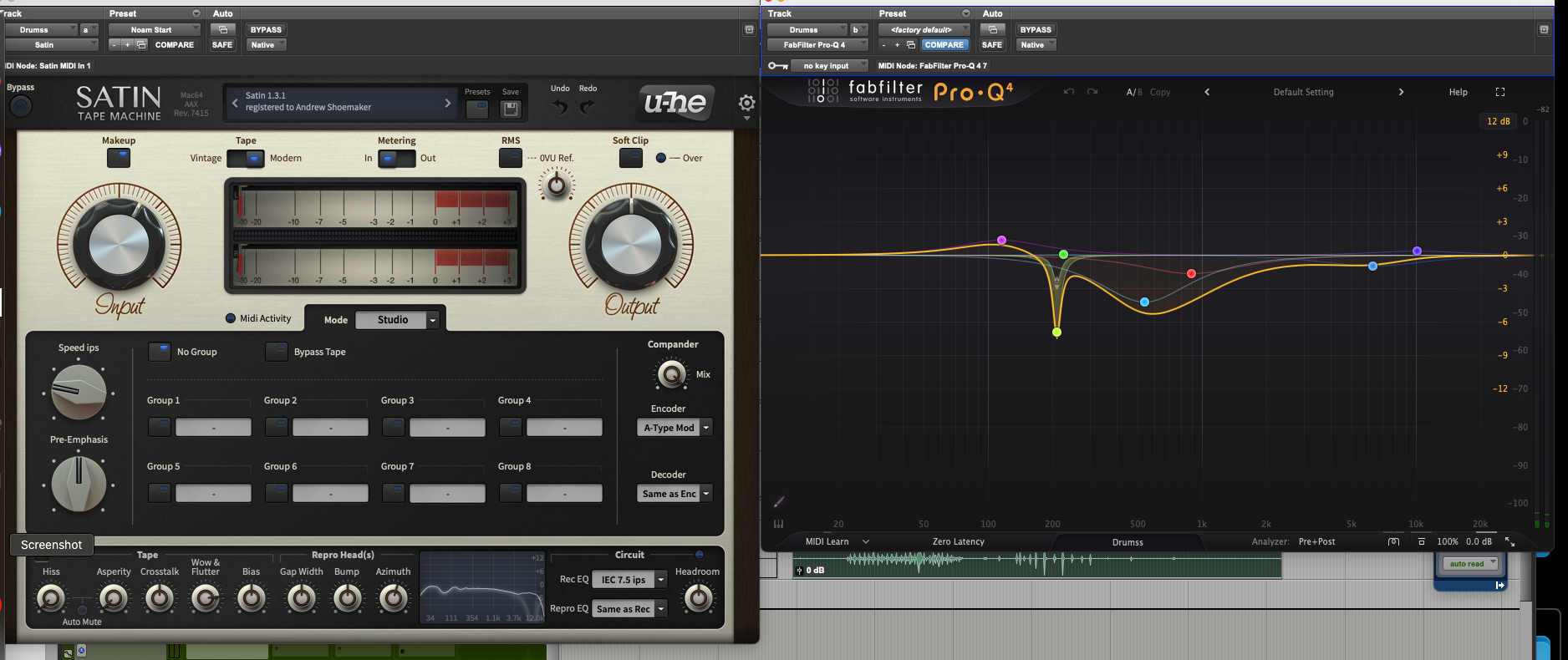
Task: Click Pro-Q 4 undo icon
Action: tap(1068, 92)
